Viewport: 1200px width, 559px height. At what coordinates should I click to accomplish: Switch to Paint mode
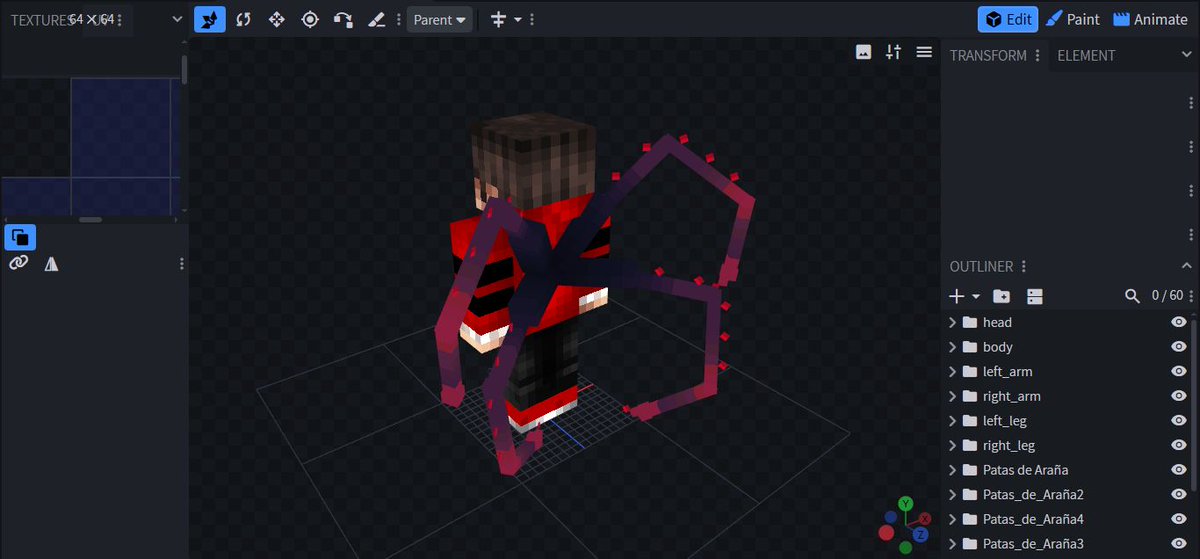click(1073, 19)
